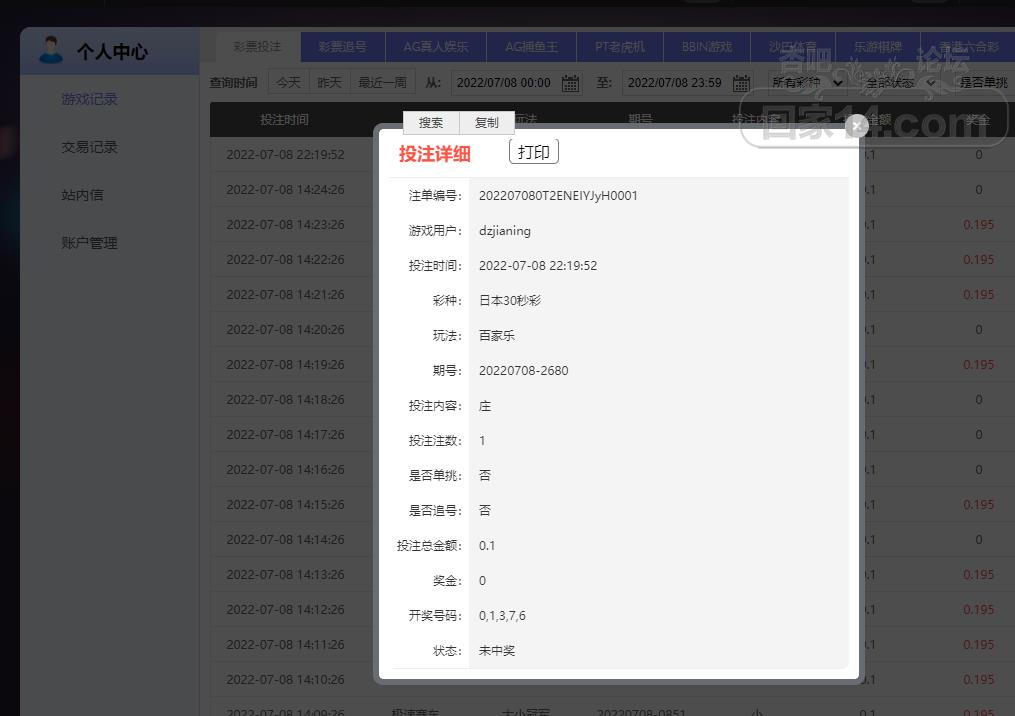1015x716 pixels.
Task: Expand the 所有彩种 dropdown
Action: pyautogui.click(x=807, y=83)
